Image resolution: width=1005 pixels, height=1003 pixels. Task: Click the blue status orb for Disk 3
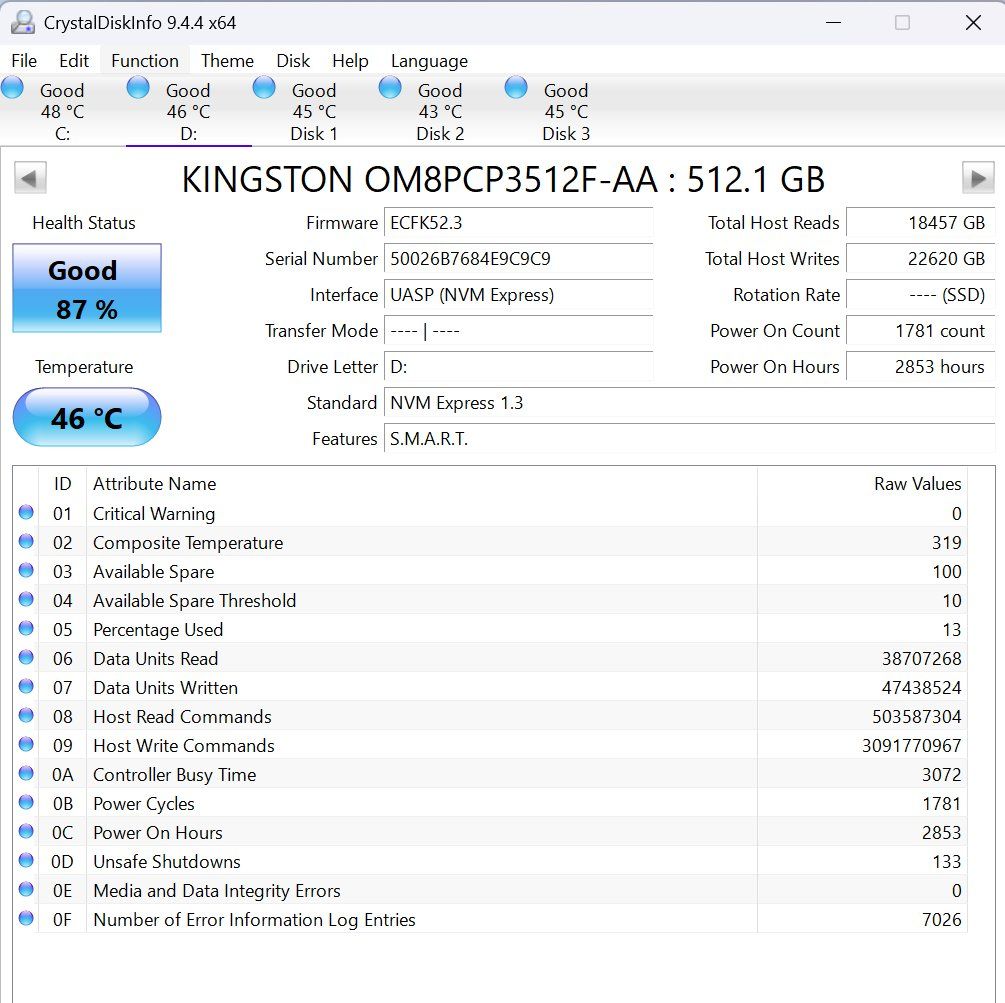[x=516, y=87]
